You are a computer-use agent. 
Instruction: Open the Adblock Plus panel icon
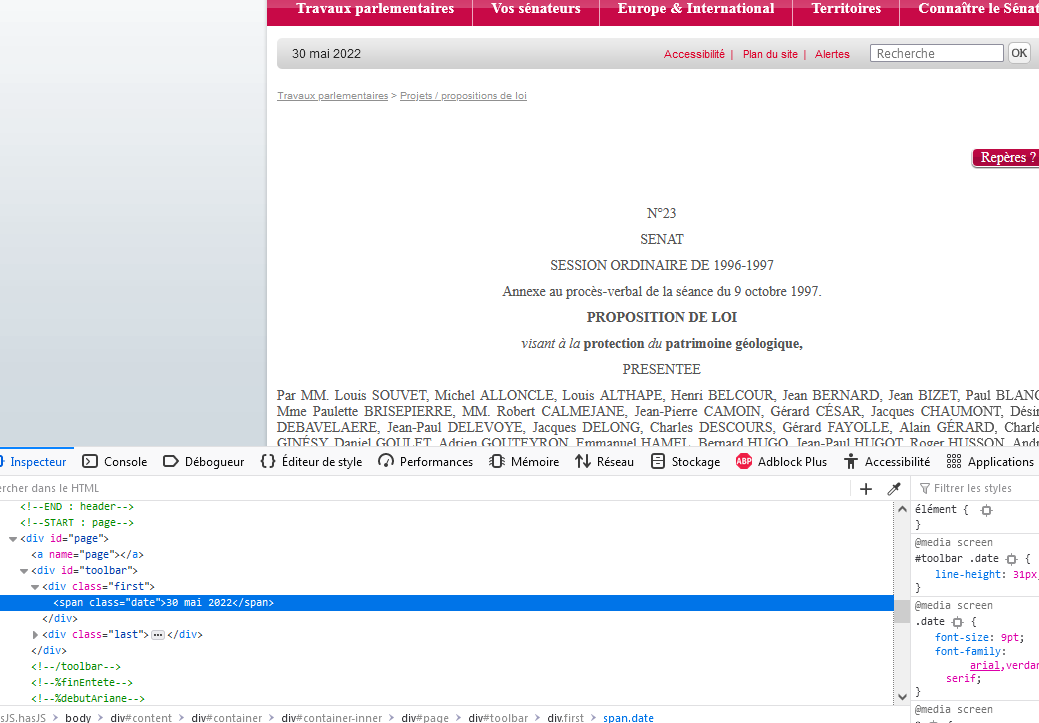tap(744, 462)
